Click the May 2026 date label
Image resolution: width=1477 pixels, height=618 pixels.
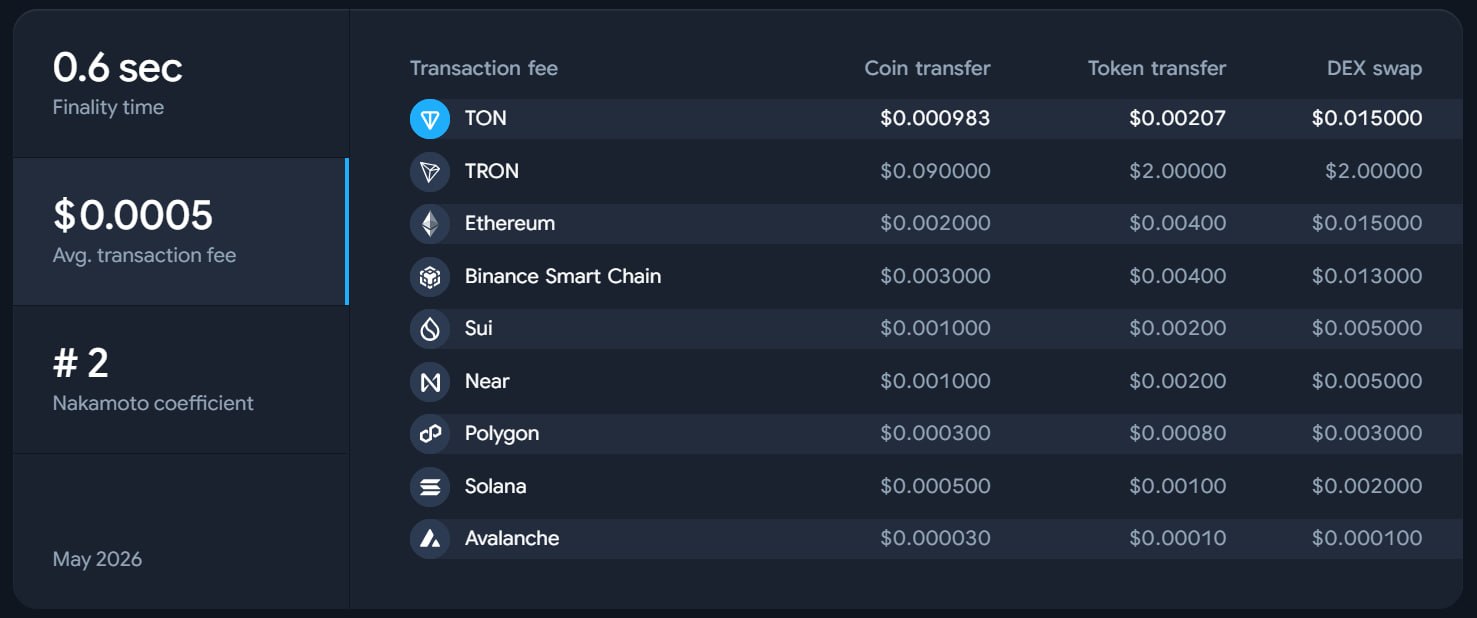click(97, 559)
